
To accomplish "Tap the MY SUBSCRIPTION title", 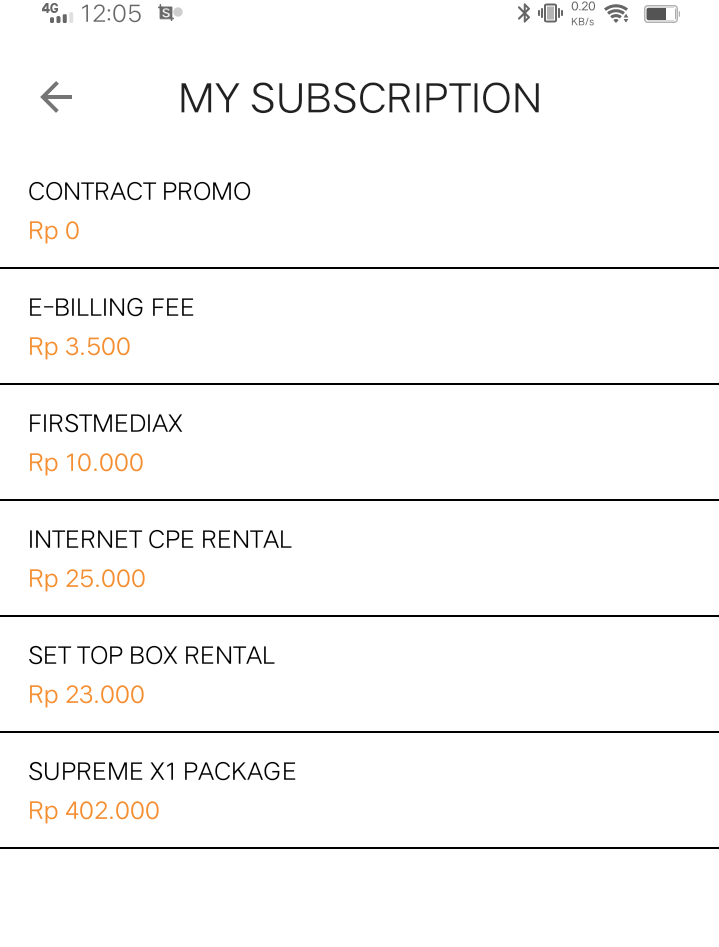I will 359,97.
